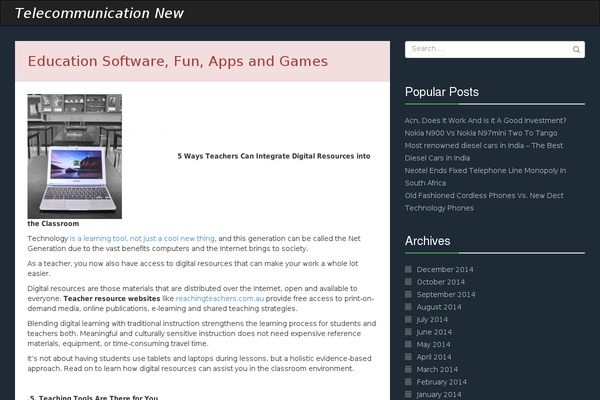
Task: Click calendar icon beside December 2014
Action: [408, 269]
